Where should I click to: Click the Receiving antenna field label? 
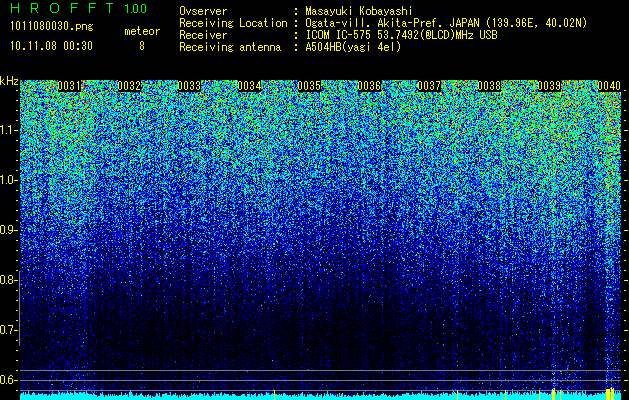pyautogui.click(x=230, y=47)
